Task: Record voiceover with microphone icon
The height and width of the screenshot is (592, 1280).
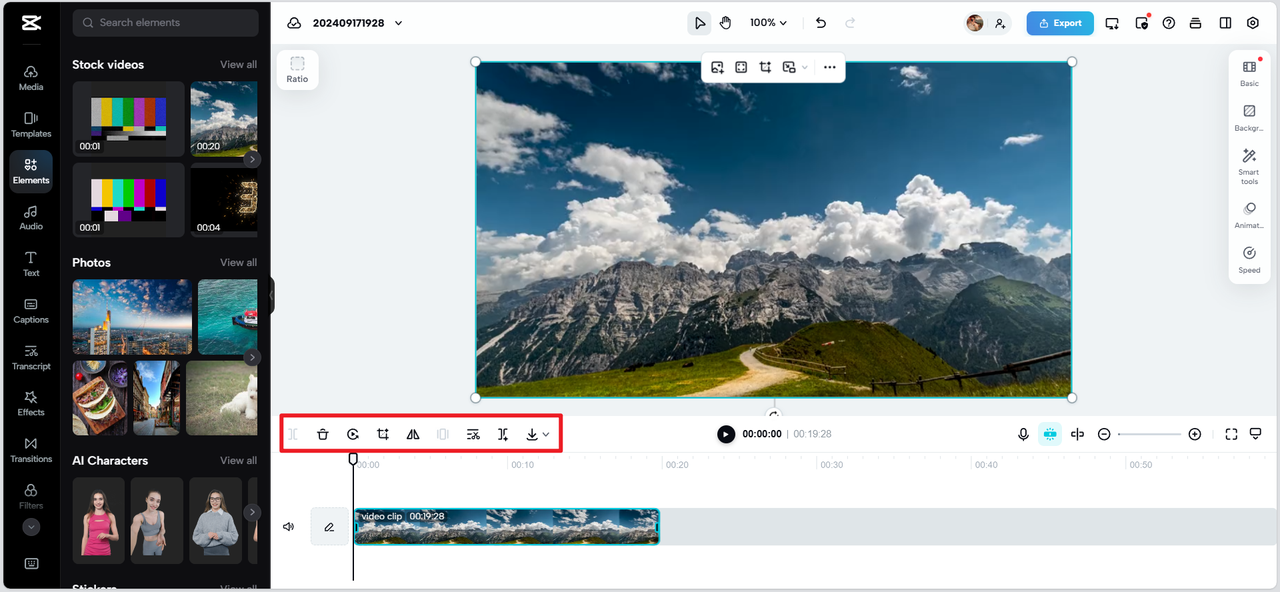Action: (x=1023, y=434)
